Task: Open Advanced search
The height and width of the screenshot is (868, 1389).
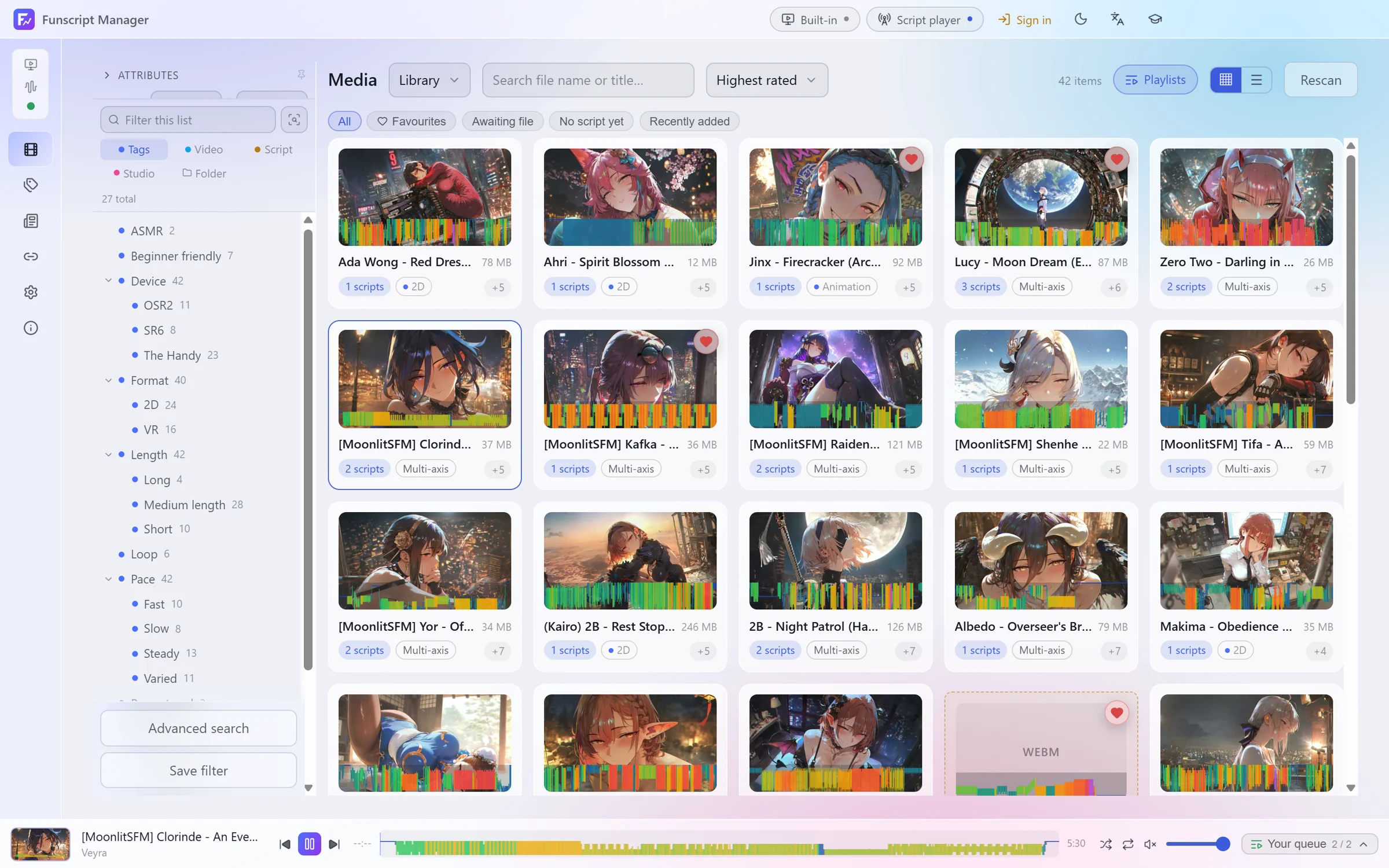Action: coord(199,728)
